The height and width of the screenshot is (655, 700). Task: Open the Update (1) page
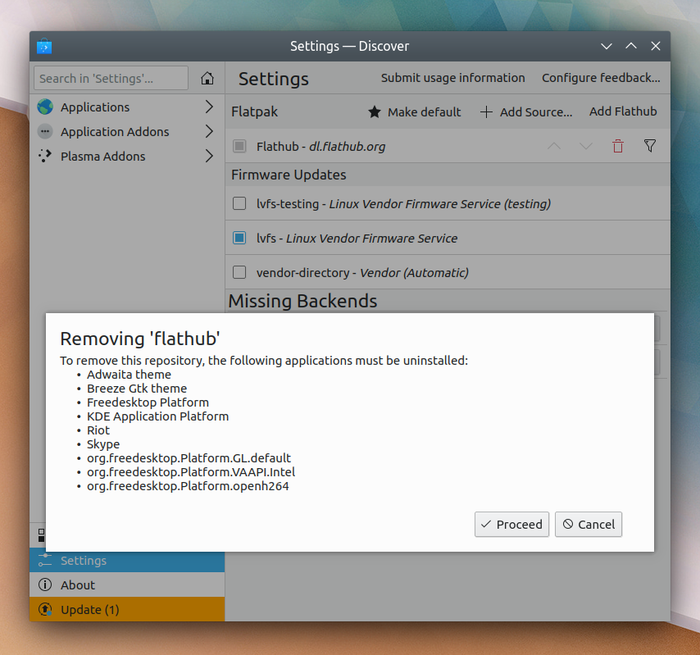(127, 609)
